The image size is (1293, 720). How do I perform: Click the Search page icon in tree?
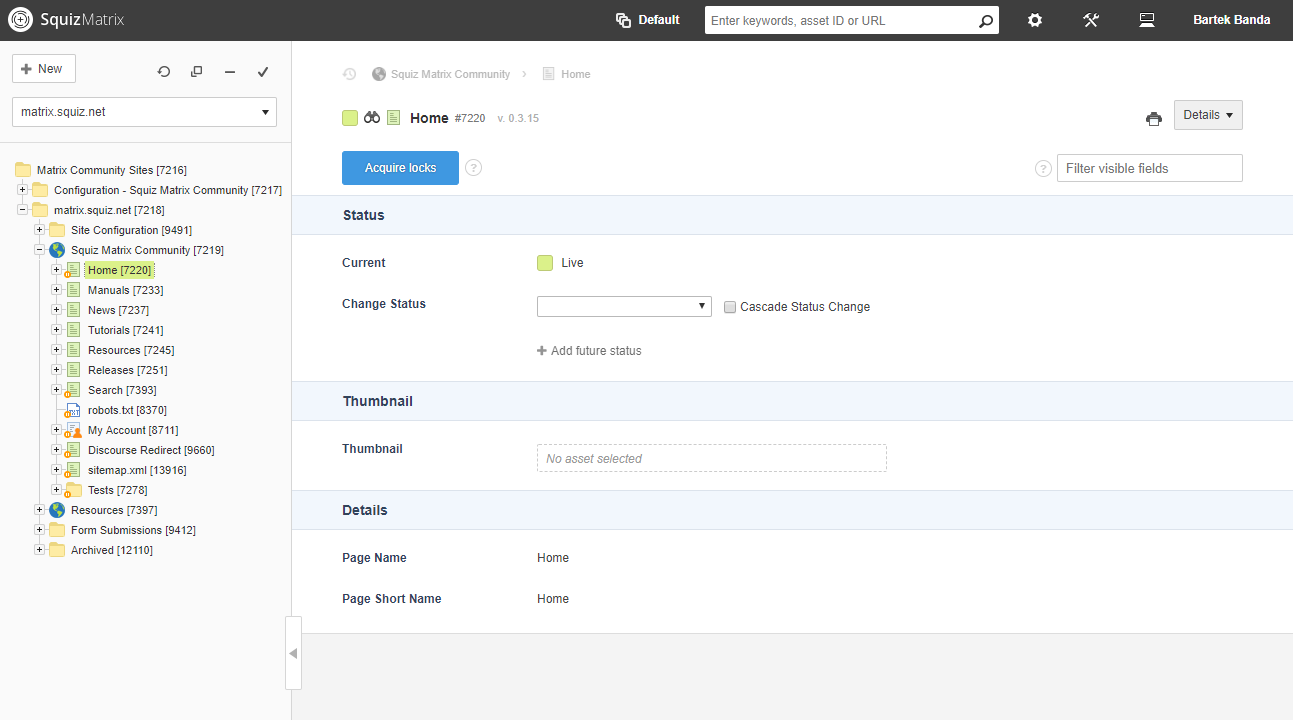click(x=73, y=390)
